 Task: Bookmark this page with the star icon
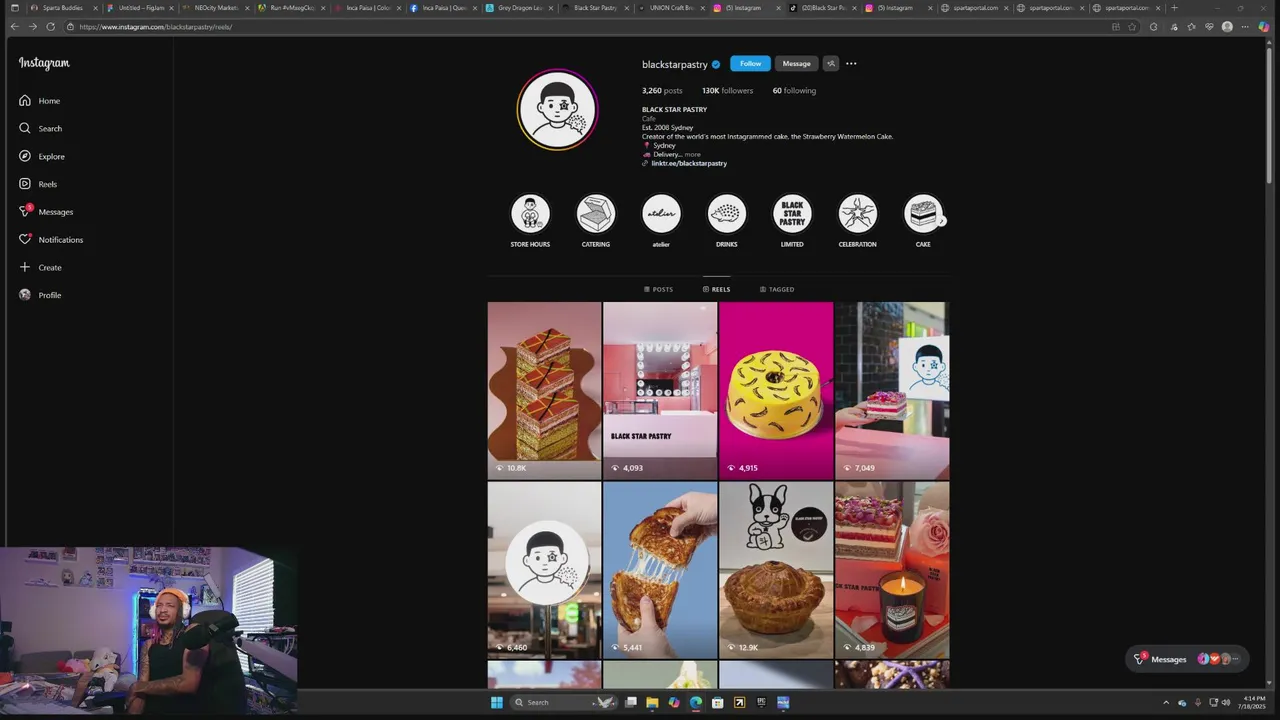click(x=1132, y=26)
